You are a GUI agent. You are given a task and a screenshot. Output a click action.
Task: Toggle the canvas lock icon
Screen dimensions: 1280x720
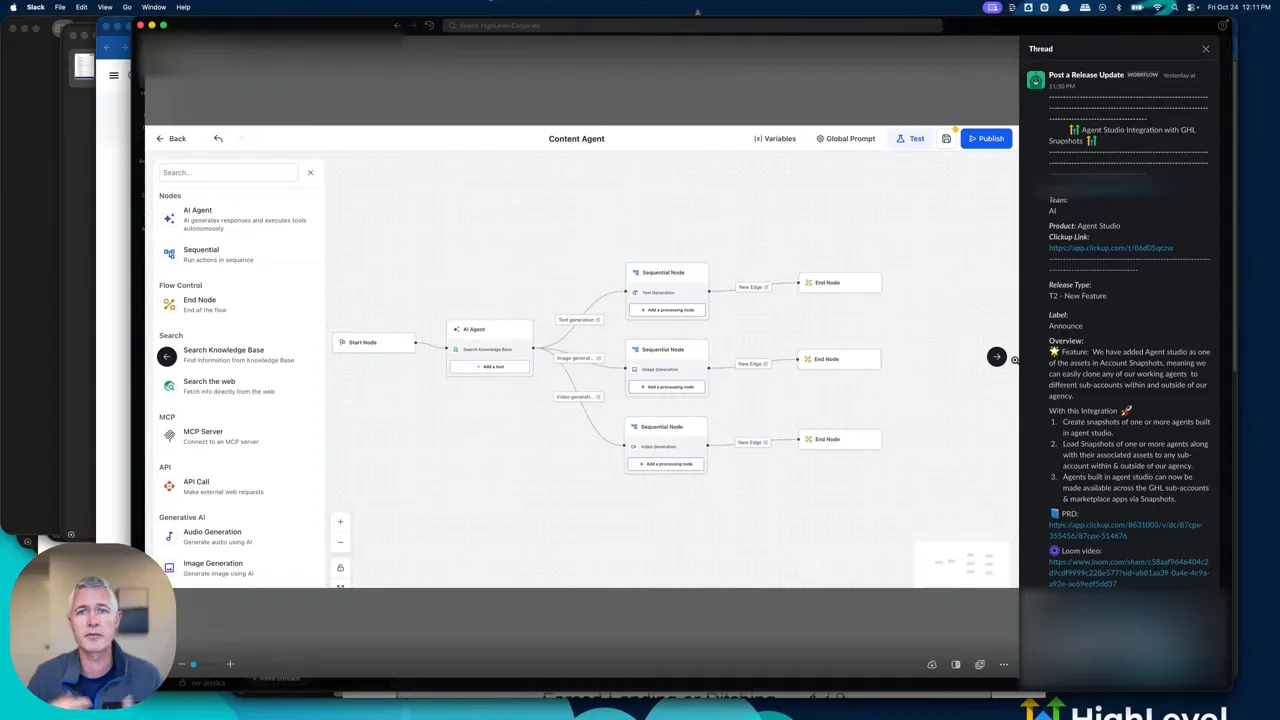340,568
